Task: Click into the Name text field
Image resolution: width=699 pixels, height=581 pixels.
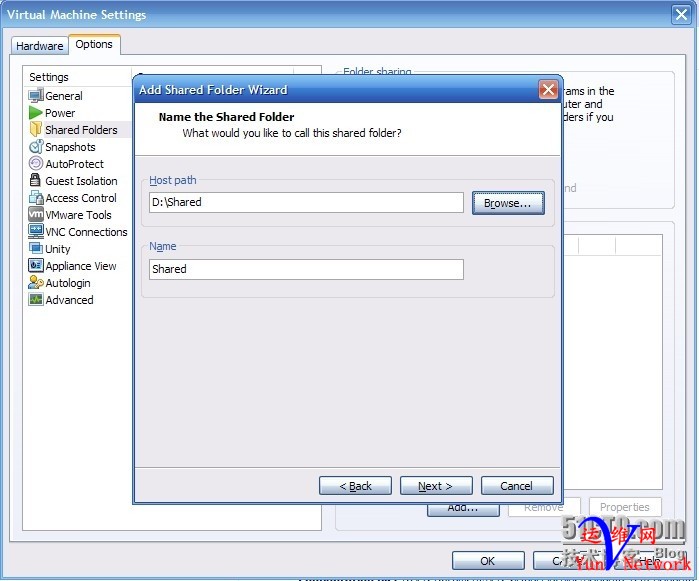Action: pos(306,269)
